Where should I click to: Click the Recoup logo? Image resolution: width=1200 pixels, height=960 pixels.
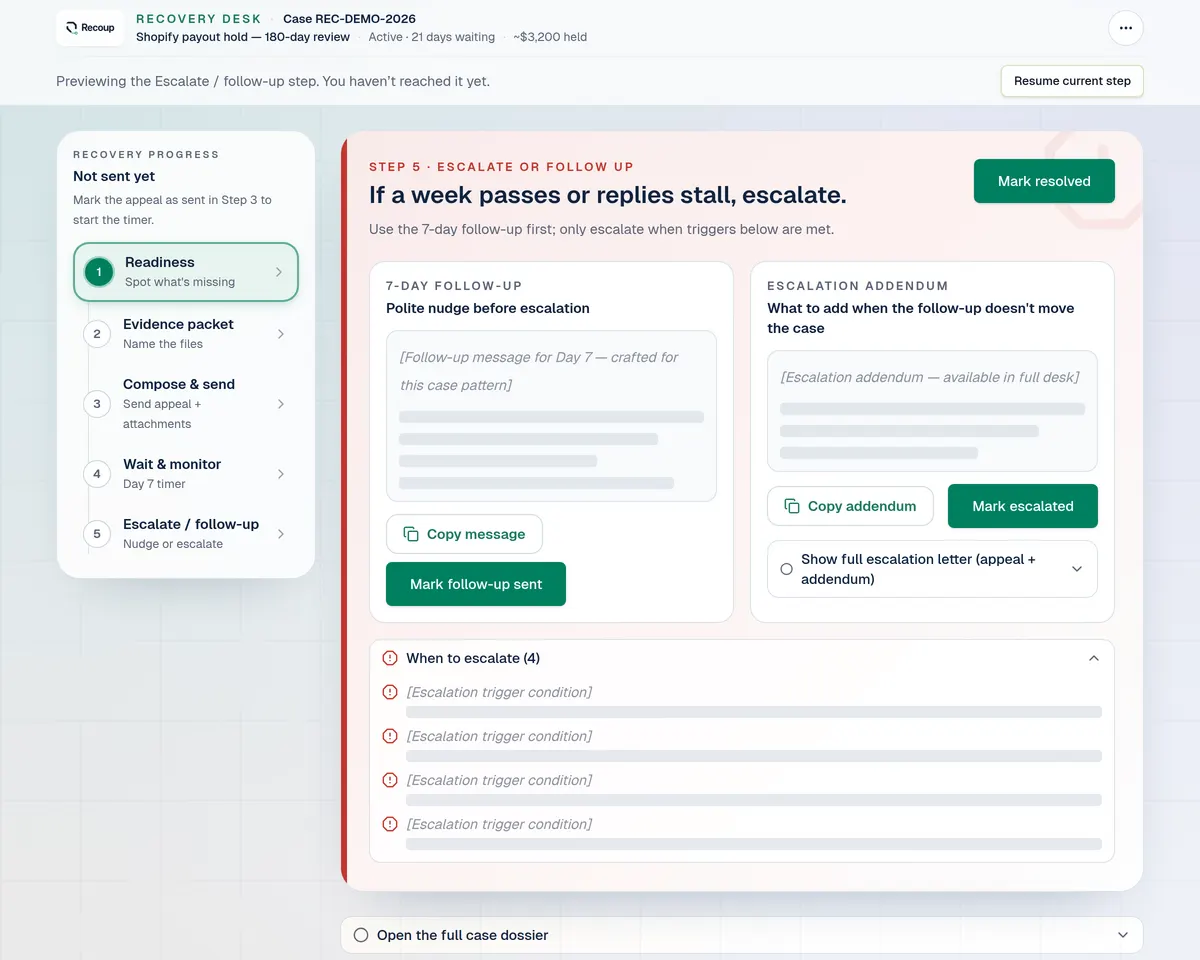point(90,28)
